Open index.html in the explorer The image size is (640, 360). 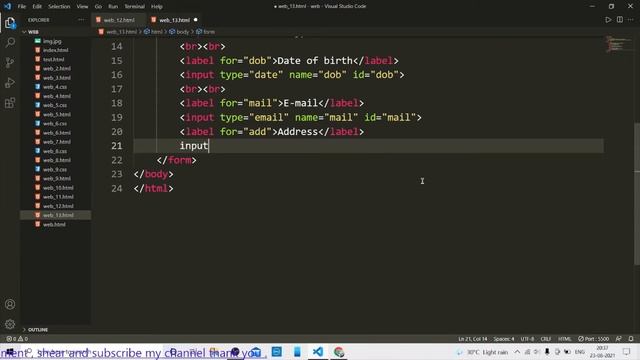point(56,50)
